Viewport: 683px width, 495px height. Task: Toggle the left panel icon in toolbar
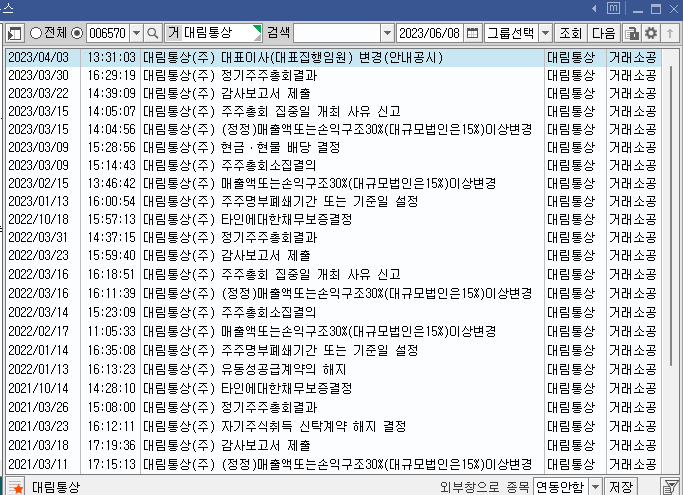[x=15, y=33]
